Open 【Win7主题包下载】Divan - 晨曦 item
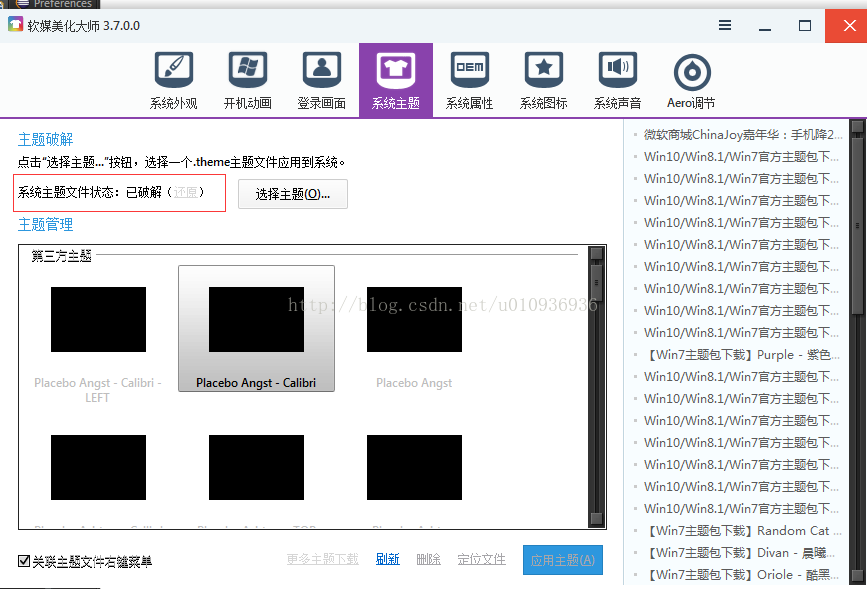This screenshot has height=589, width=867. tap(741, 552)
